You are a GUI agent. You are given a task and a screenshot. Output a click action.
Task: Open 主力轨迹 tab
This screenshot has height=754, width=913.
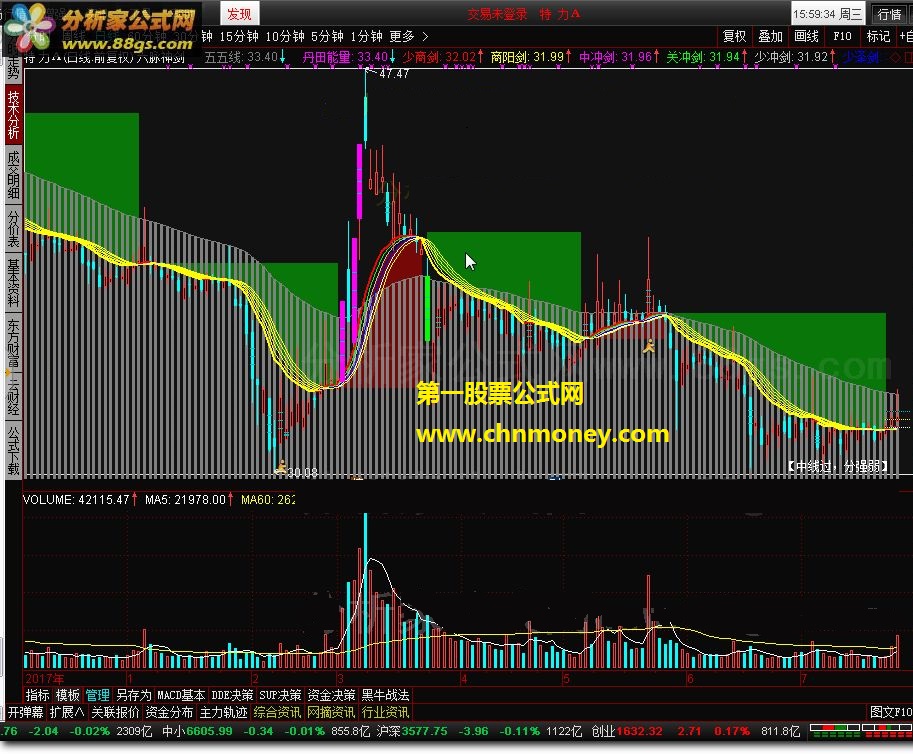click(x=224, y=713)
